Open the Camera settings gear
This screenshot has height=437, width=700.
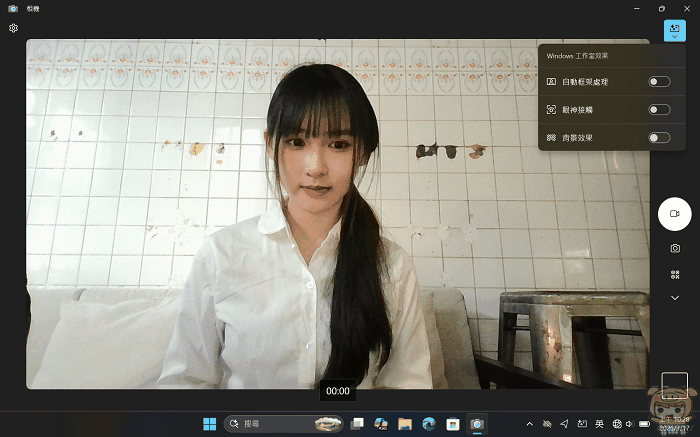(13, 28)
